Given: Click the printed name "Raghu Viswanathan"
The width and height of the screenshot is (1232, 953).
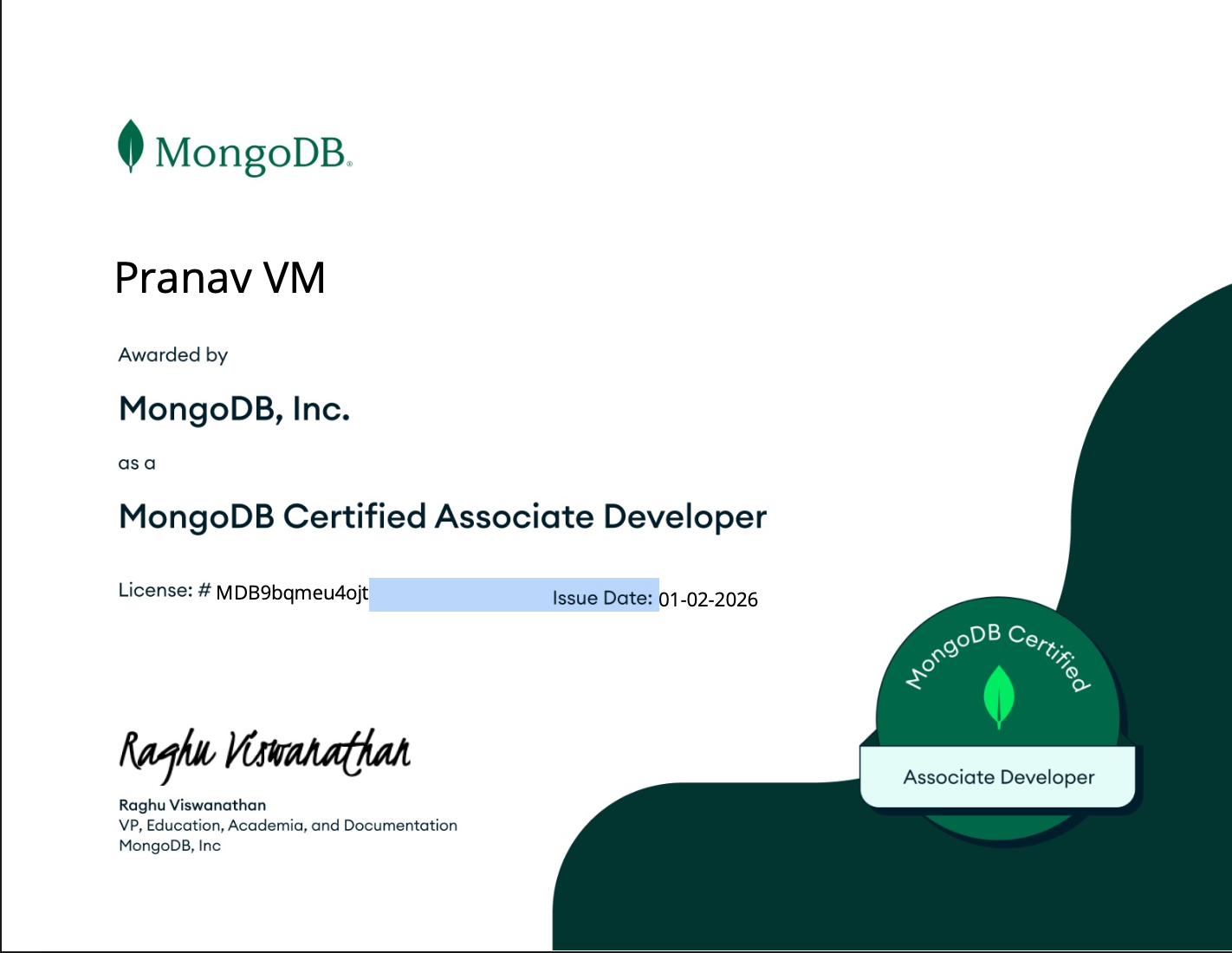Looking at the screenshot, I should pos(192,805).
